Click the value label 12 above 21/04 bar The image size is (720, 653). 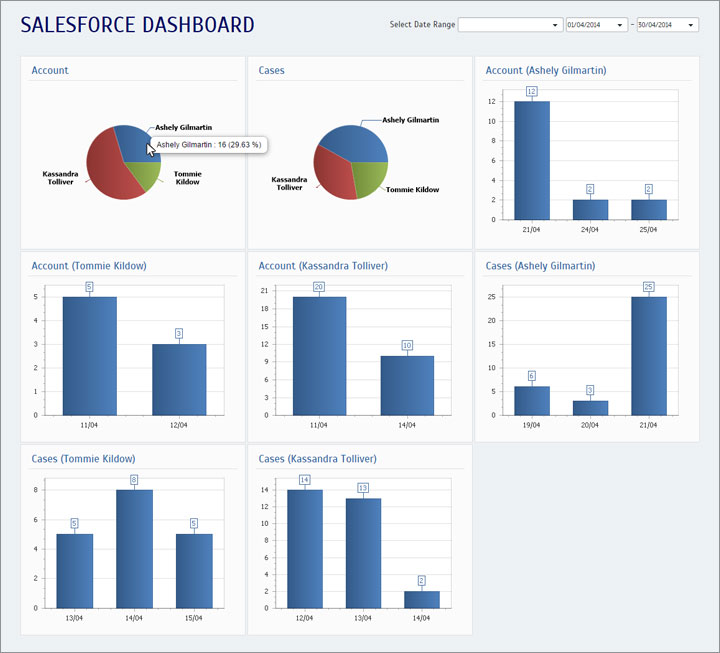(x=532, y=91)
